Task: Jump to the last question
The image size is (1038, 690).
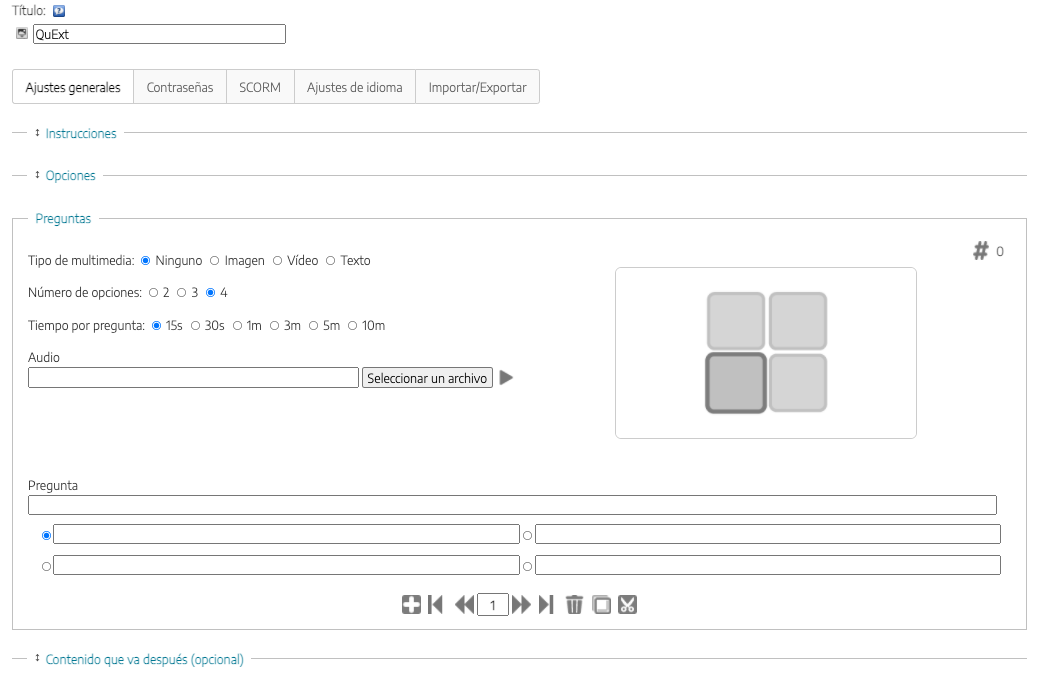Action: pos(546,605)
